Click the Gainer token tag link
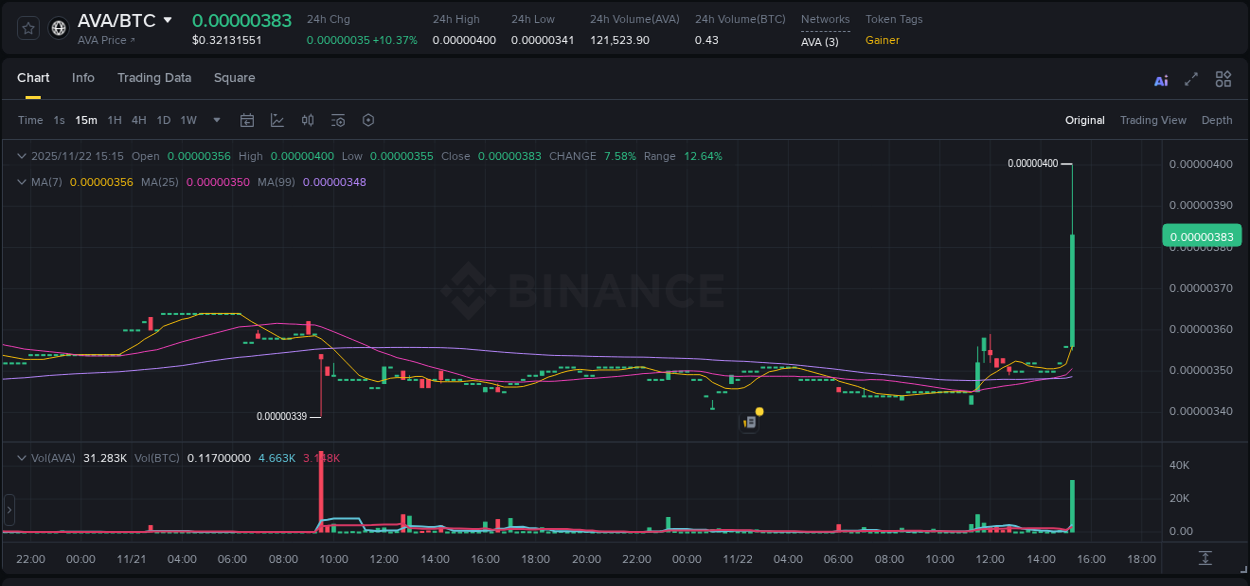 click(880, 41)
